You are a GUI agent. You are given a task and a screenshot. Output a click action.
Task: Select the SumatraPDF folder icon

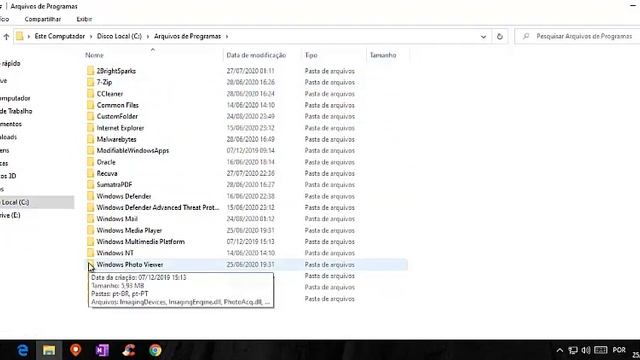click(90, 184)
